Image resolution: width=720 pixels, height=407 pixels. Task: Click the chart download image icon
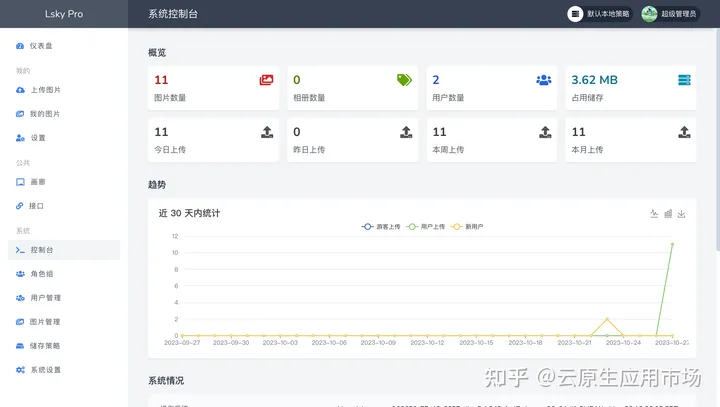(681, 214)
